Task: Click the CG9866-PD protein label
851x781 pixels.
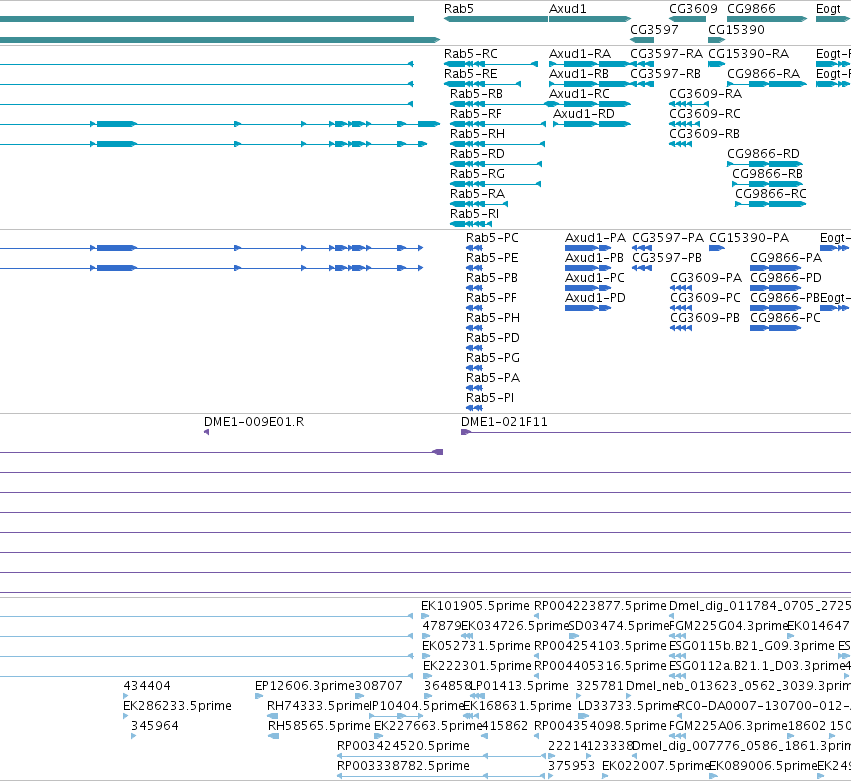Action: 786,278
